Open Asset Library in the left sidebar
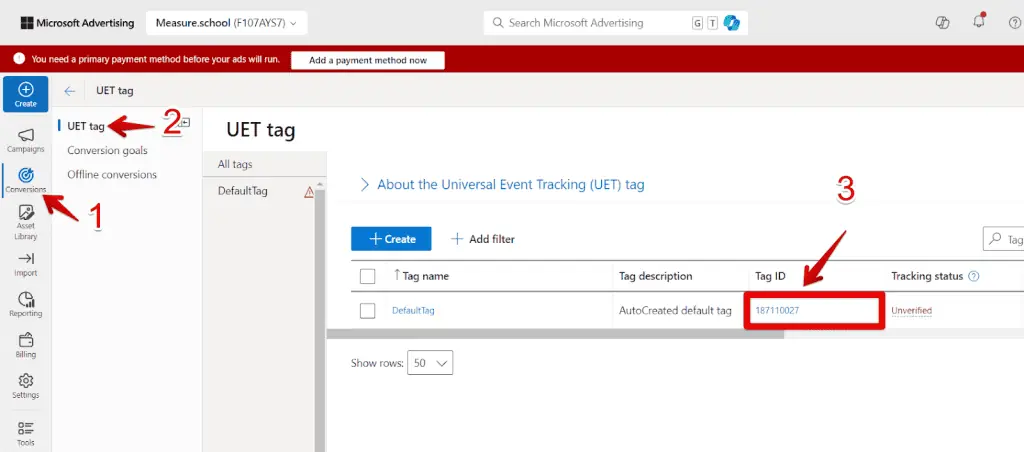This screenshot has width=1024, height=452. click(25, 222)
